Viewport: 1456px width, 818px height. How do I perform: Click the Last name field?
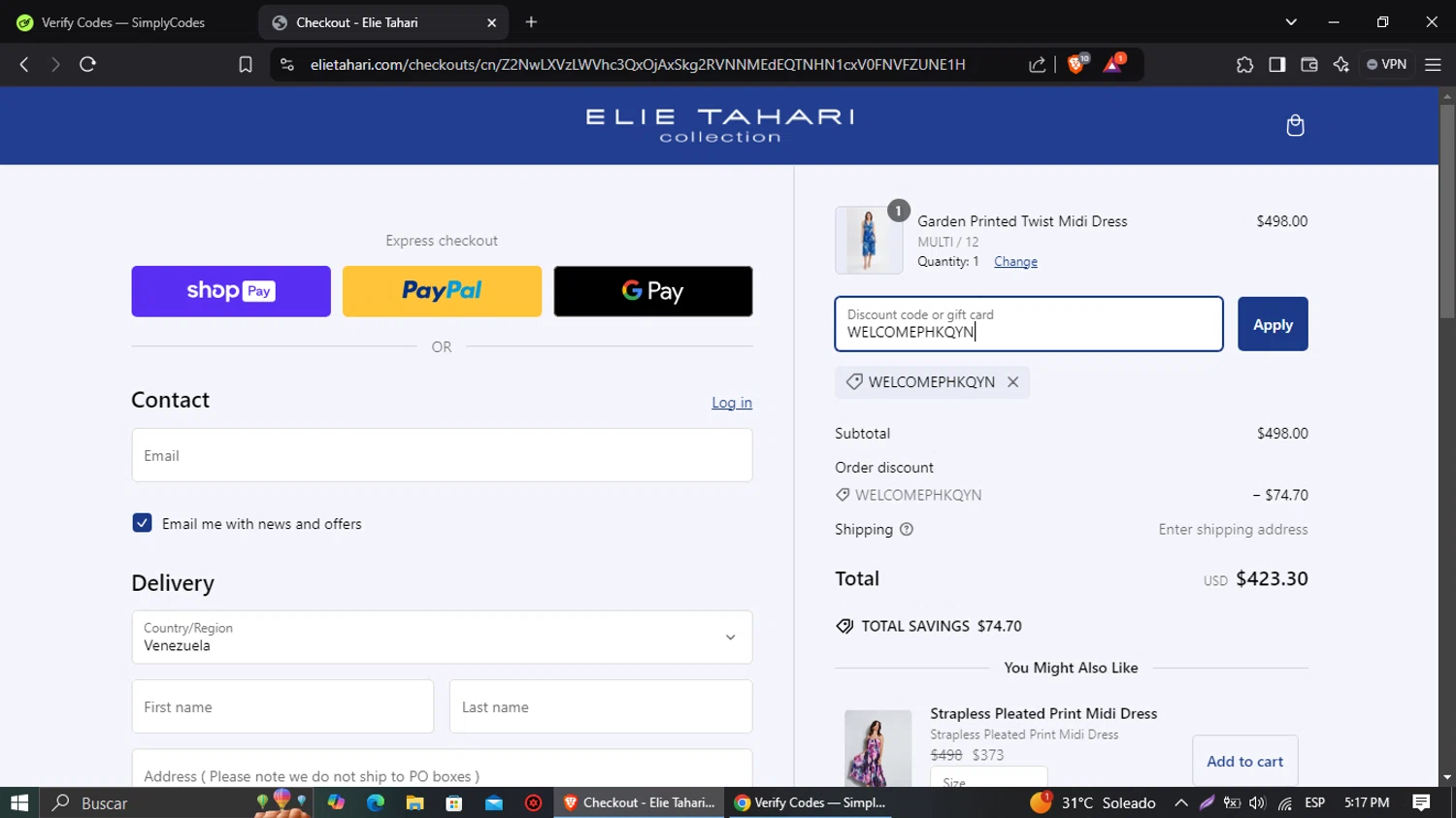click(x=601, y=706)
